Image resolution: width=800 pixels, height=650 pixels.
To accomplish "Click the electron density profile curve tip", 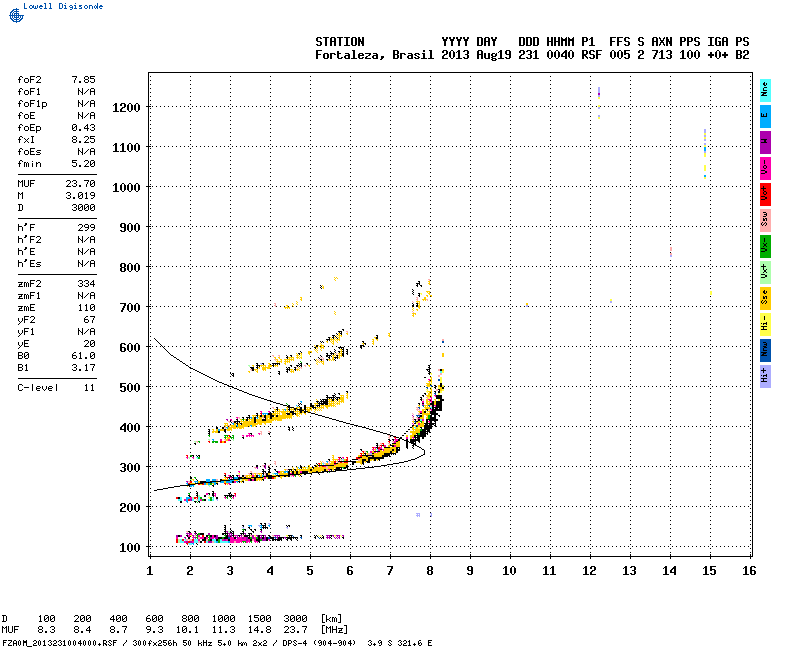I will point(424,451).
